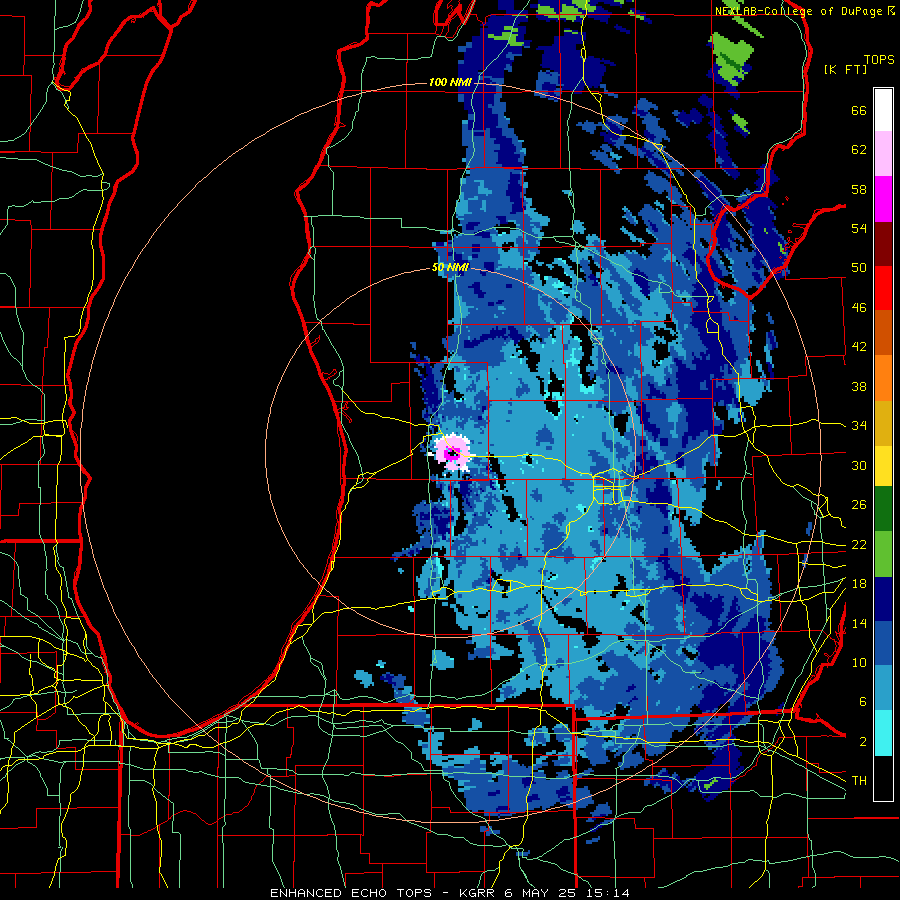
Task: Click the medium blue 18 kft legend swatch
Action: 883,643
